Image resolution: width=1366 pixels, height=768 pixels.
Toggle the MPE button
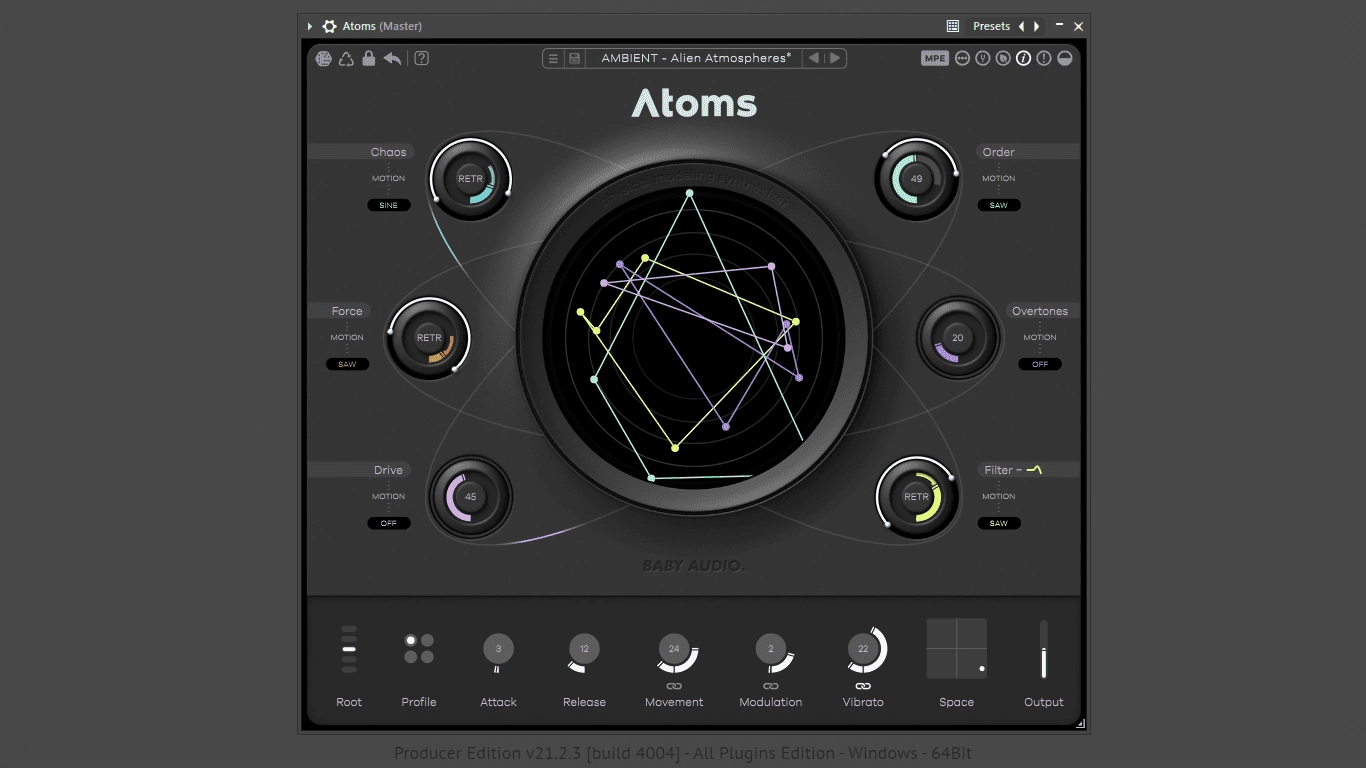935,58
